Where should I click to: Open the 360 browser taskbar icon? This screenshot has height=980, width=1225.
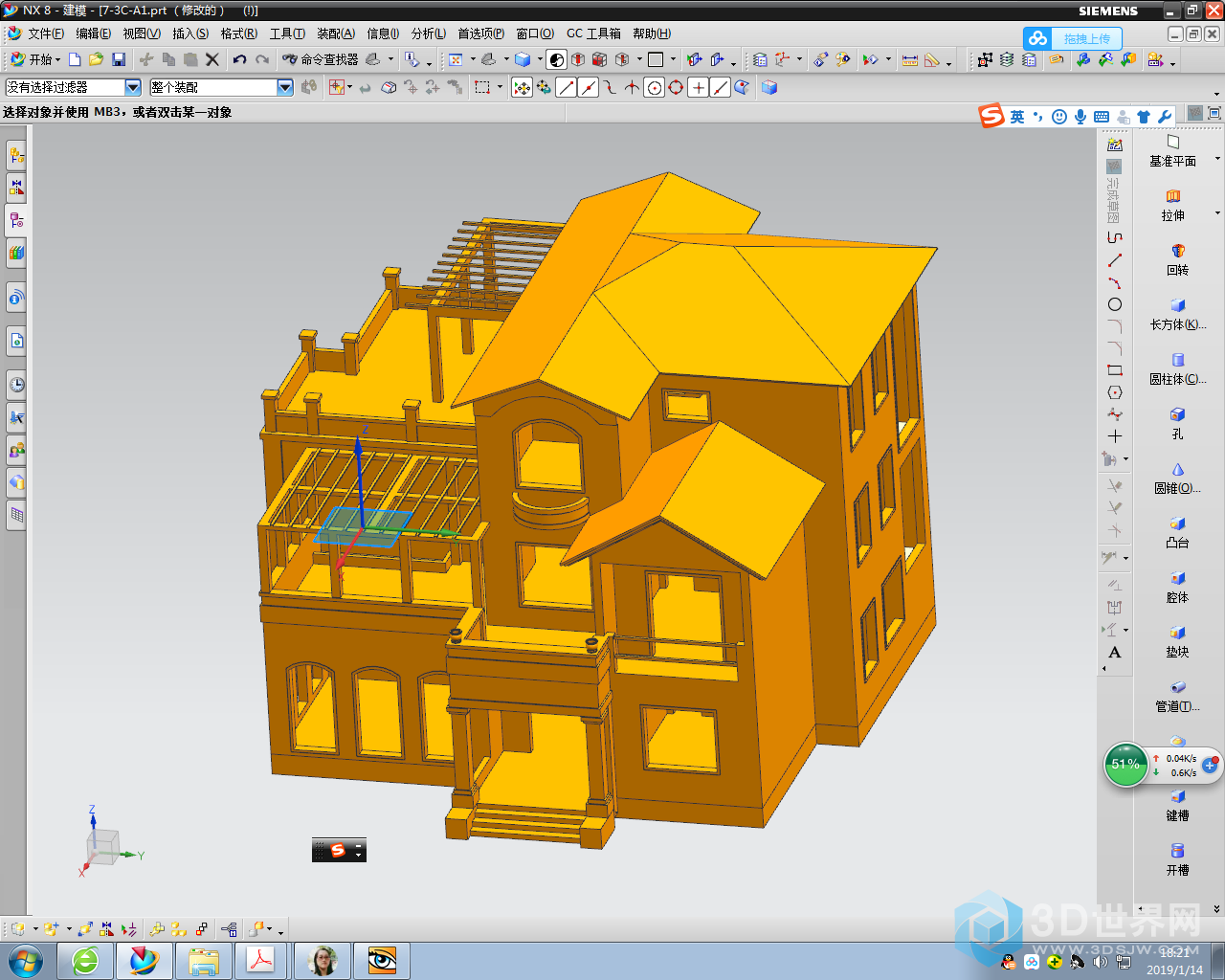tap(85, 961)
